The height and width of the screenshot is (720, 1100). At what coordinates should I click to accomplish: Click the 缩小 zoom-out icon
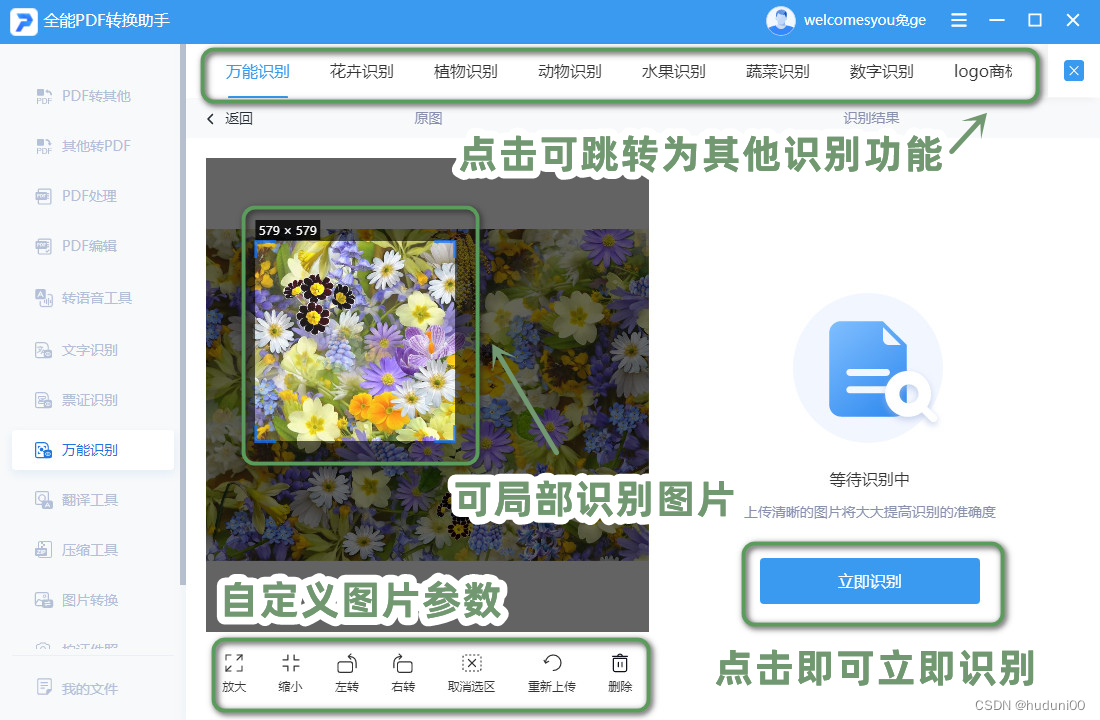click(x=290, y=662)
